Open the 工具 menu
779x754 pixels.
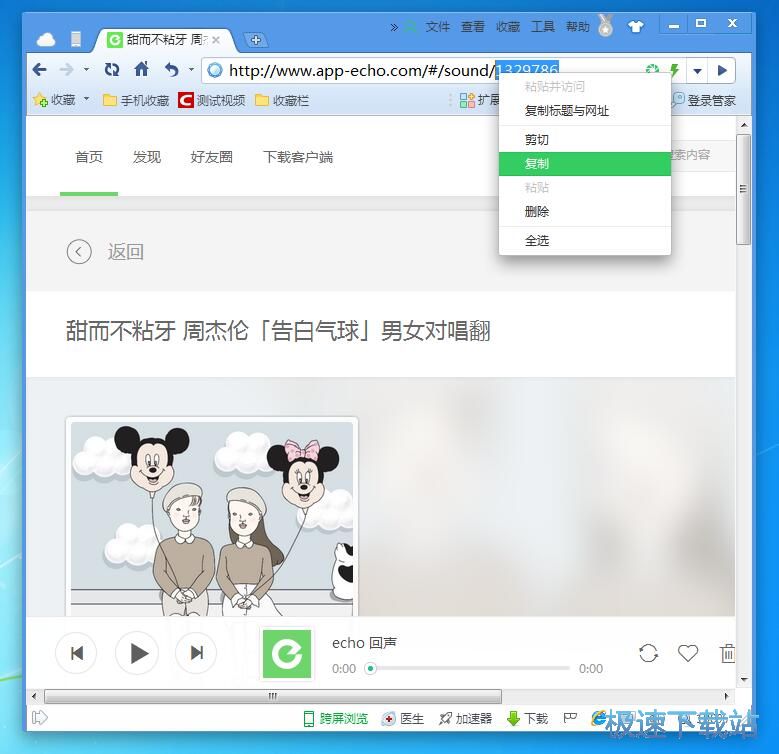click(x=543, y=26)
